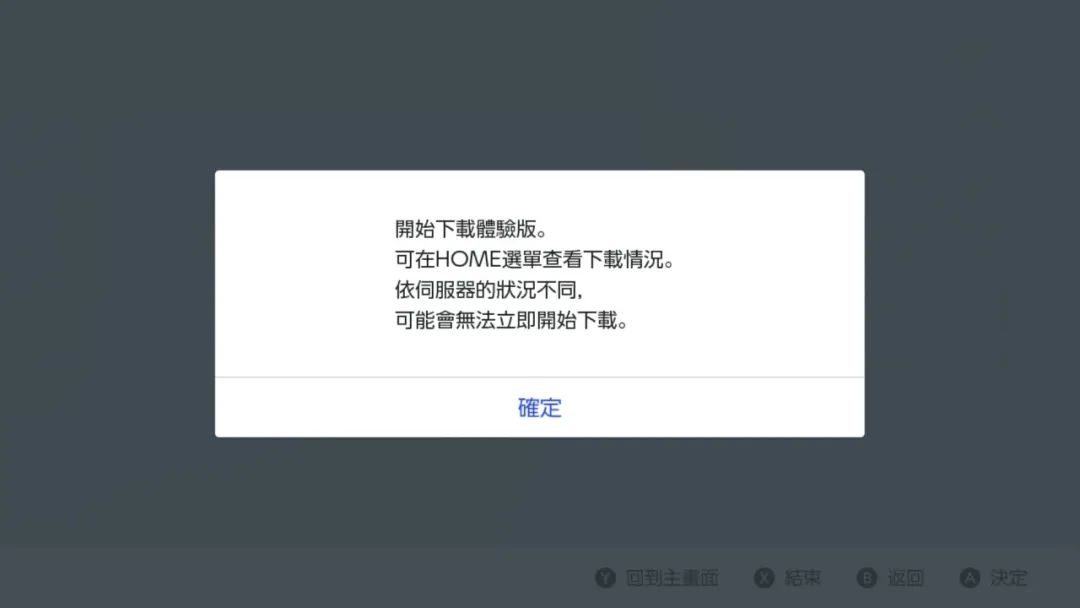Select the 返回 footer label
The width and height of the screenshot is (1080, 608).
[906, 578]
